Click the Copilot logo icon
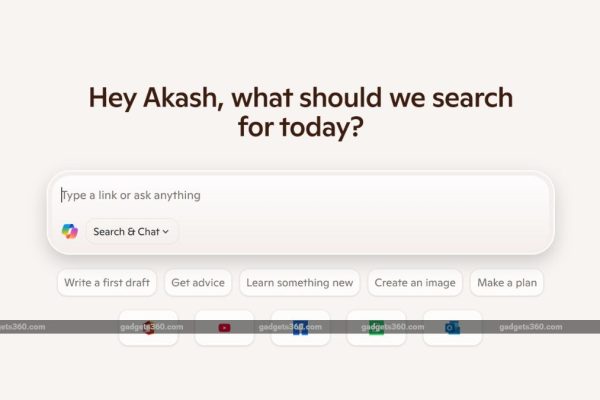This screenshot has height=400, width=600. click(x=69, y=231)
